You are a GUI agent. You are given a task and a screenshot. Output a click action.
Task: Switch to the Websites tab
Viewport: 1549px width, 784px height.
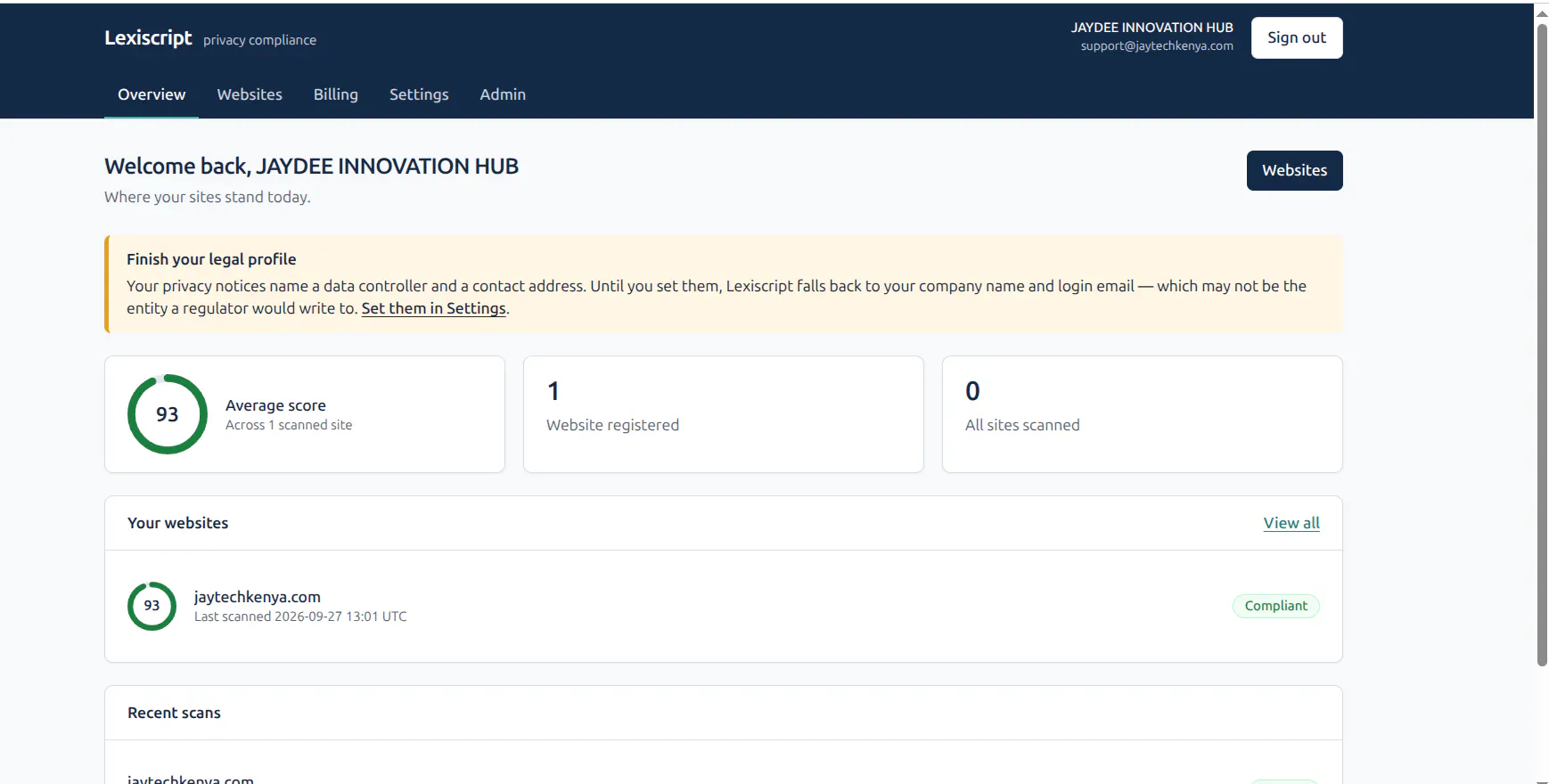pos(250,94)
